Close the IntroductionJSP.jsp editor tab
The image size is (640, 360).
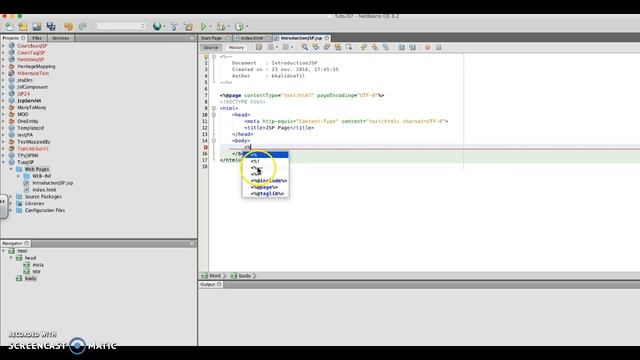tap(327, 38)
